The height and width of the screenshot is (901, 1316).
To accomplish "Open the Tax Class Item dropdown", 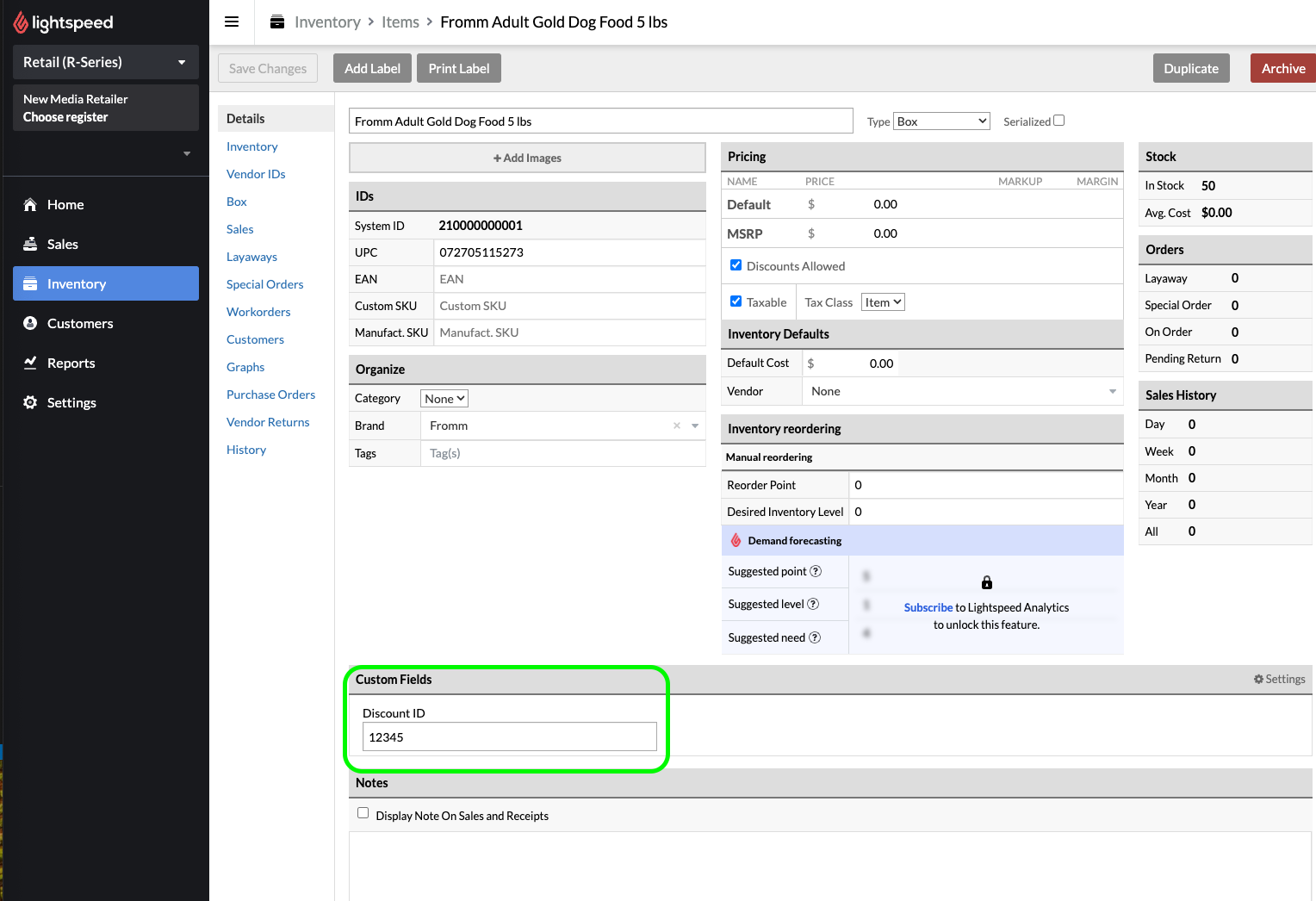I will pos(883,302).
